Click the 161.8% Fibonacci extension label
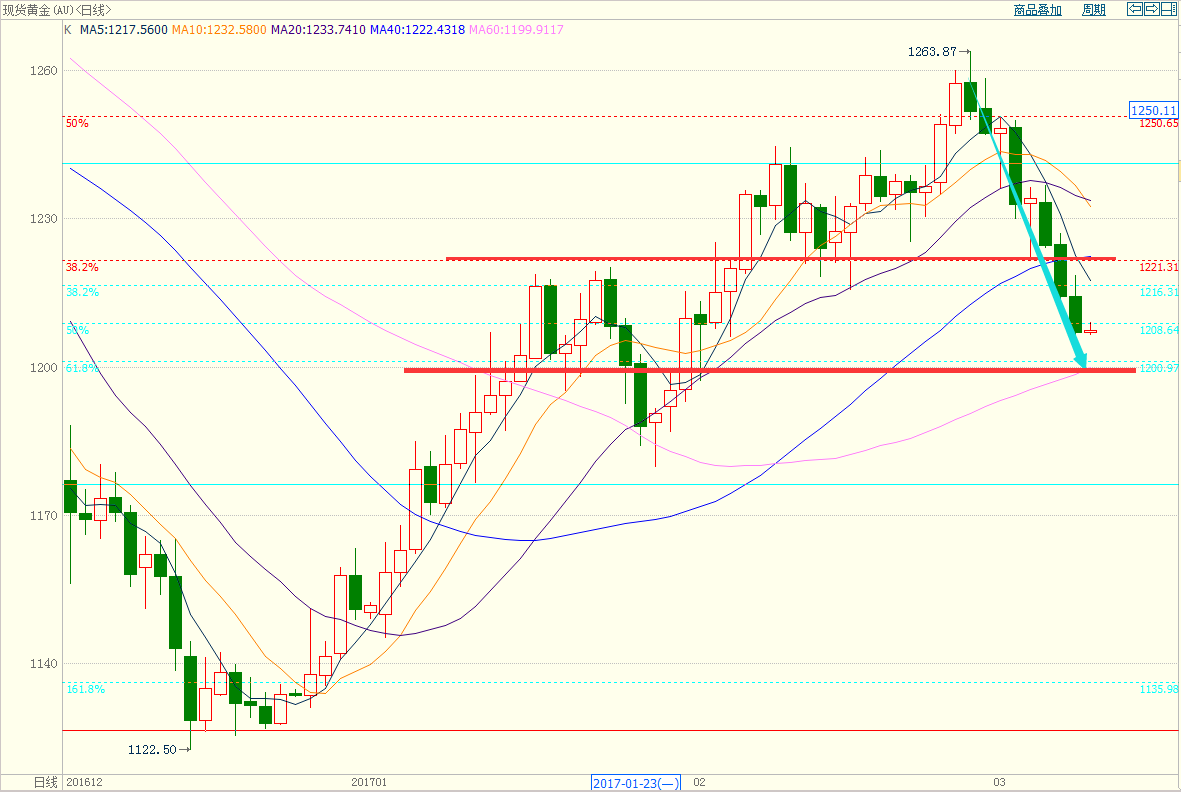This screenshot has width=1181, height=792. 85,690
